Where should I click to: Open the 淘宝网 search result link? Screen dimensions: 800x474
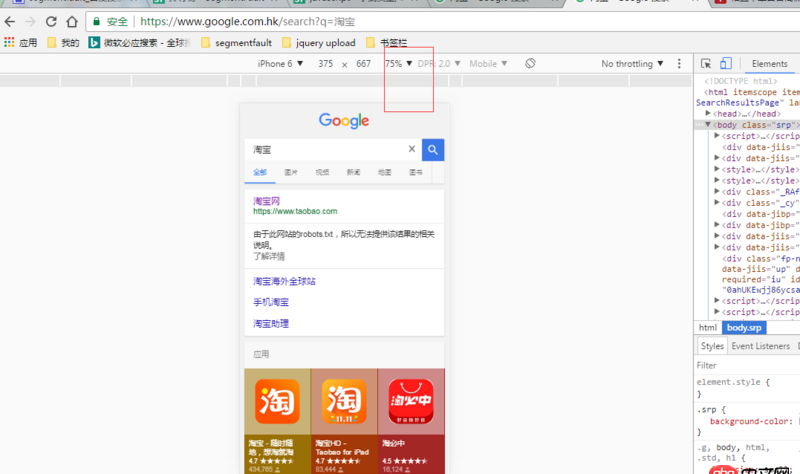pos(267,201)
